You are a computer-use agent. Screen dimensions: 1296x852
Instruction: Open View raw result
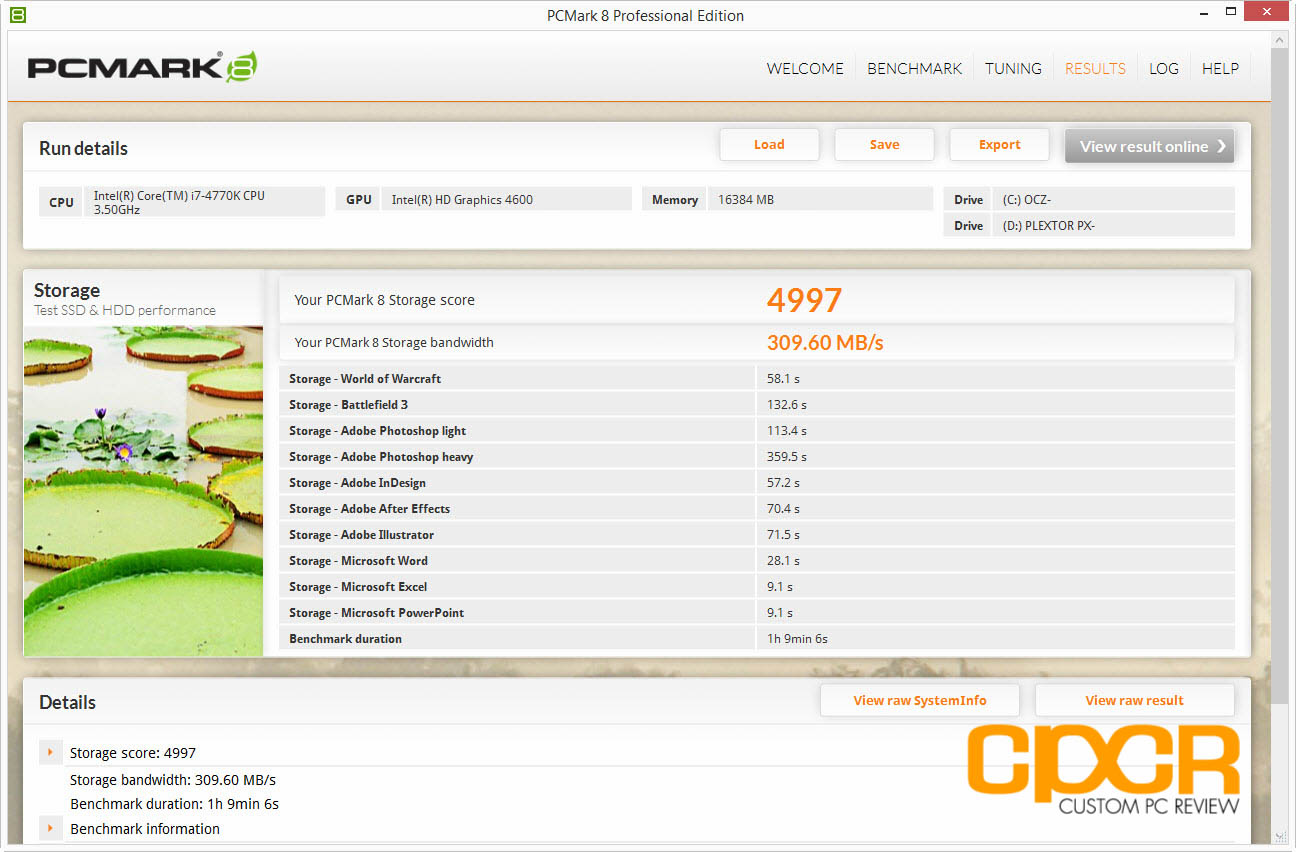pyautogui.click(x=1135, y=700)
